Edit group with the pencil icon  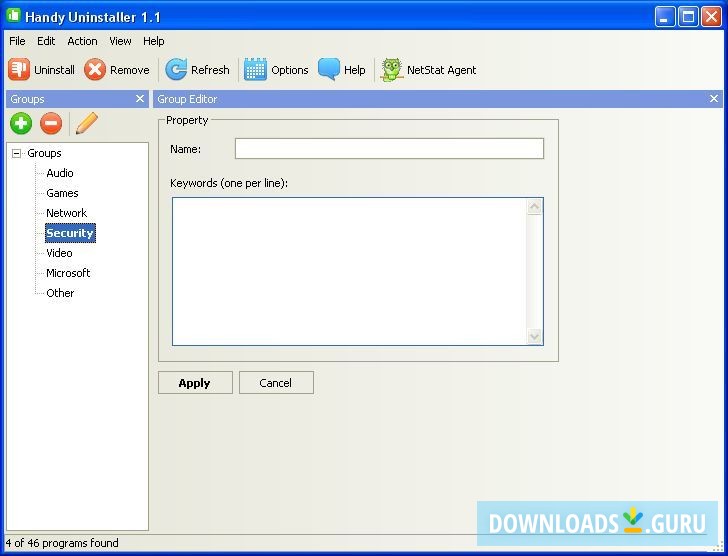coord(87,123)
